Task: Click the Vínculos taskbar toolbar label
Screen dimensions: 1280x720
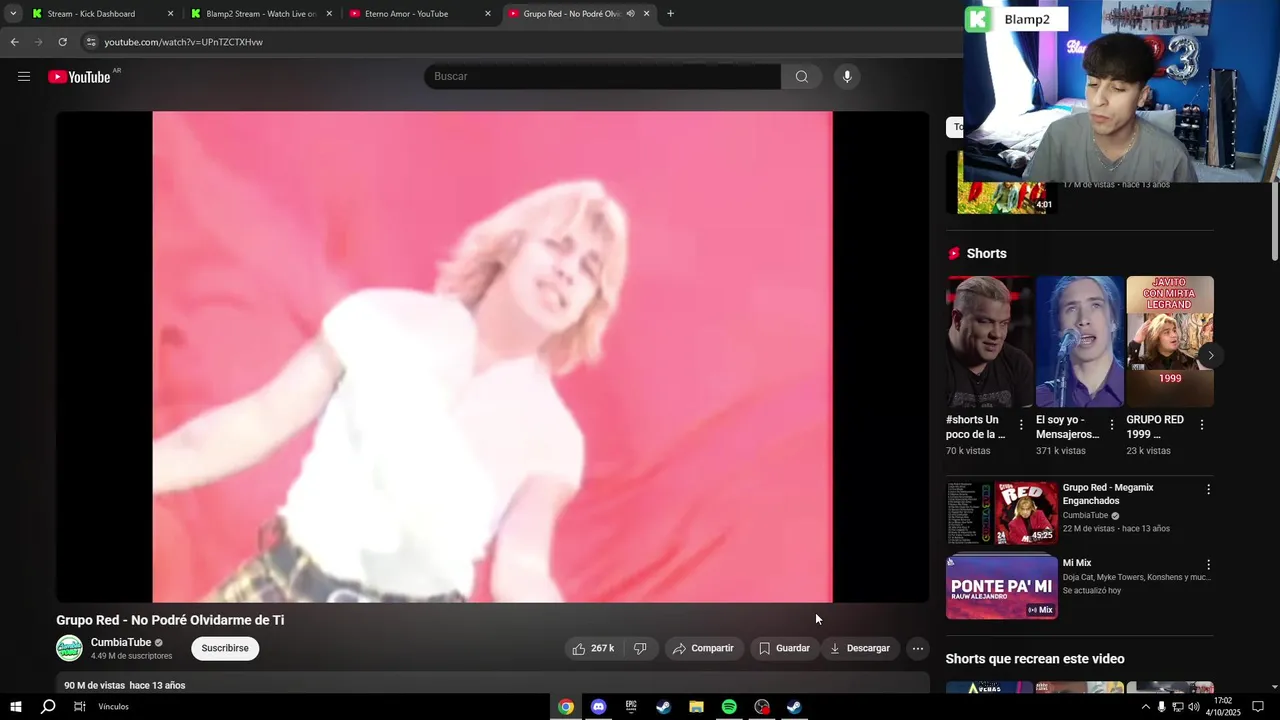Action: (x=114, y=707)
